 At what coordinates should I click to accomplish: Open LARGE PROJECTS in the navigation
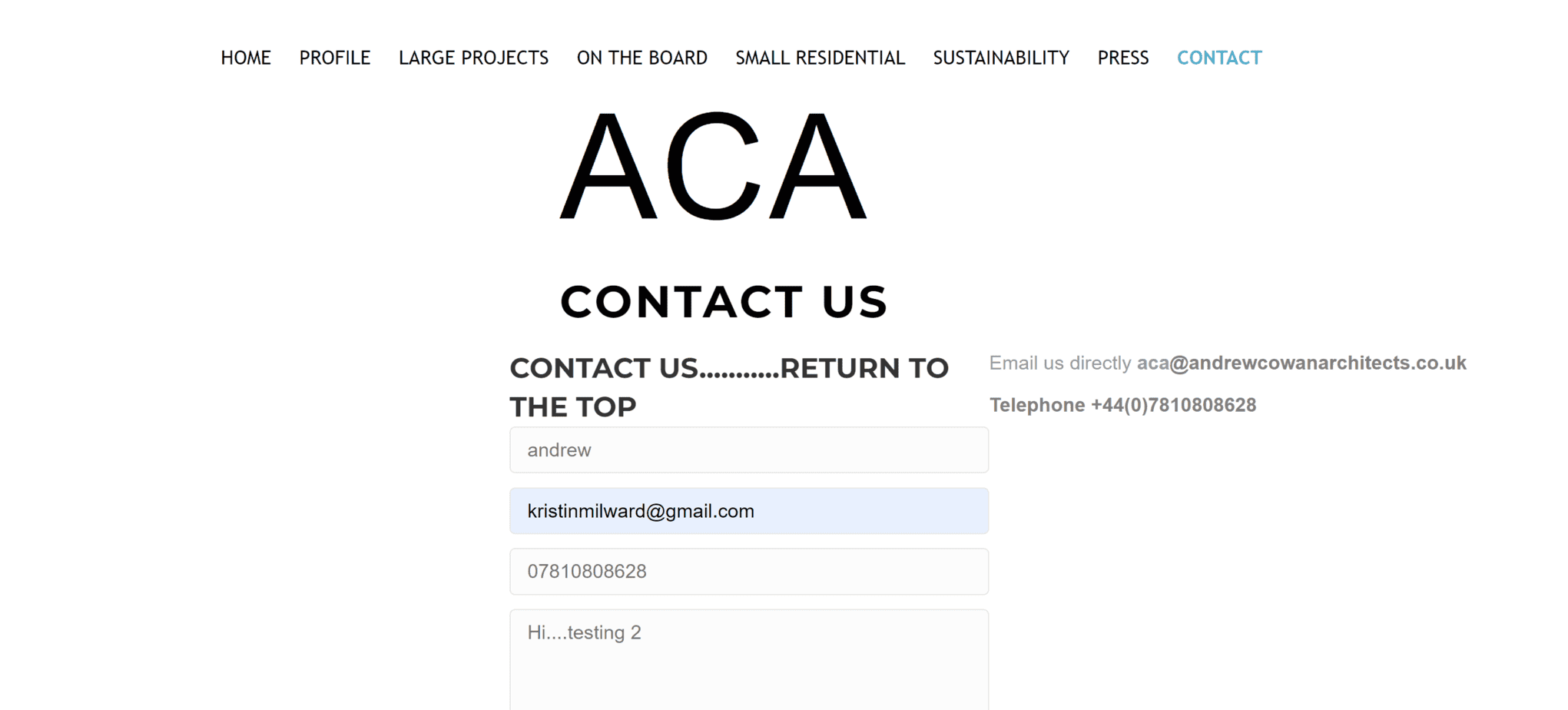[473, 58]
